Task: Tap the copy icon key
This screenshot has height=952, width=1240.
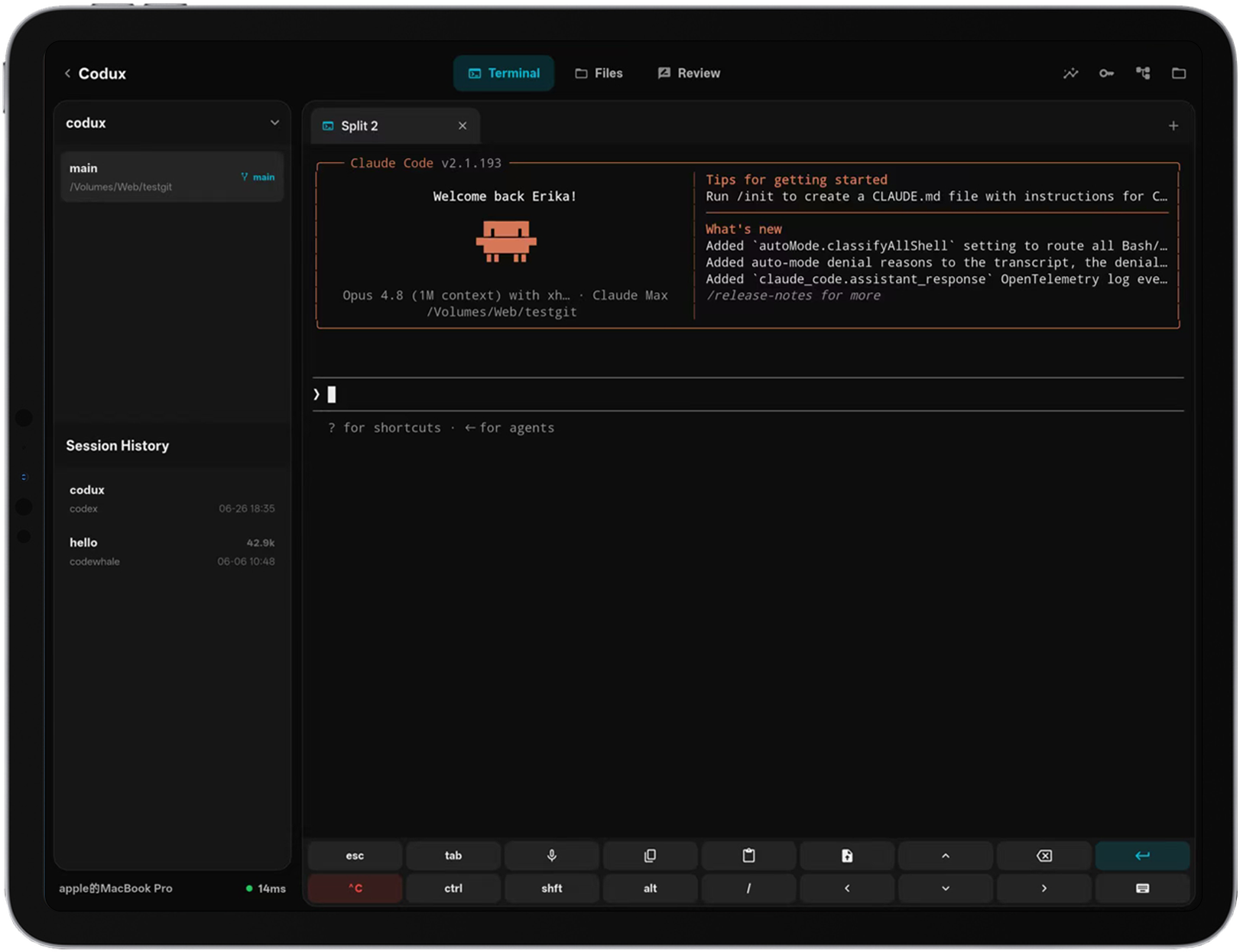Action: tap(651, 856)
